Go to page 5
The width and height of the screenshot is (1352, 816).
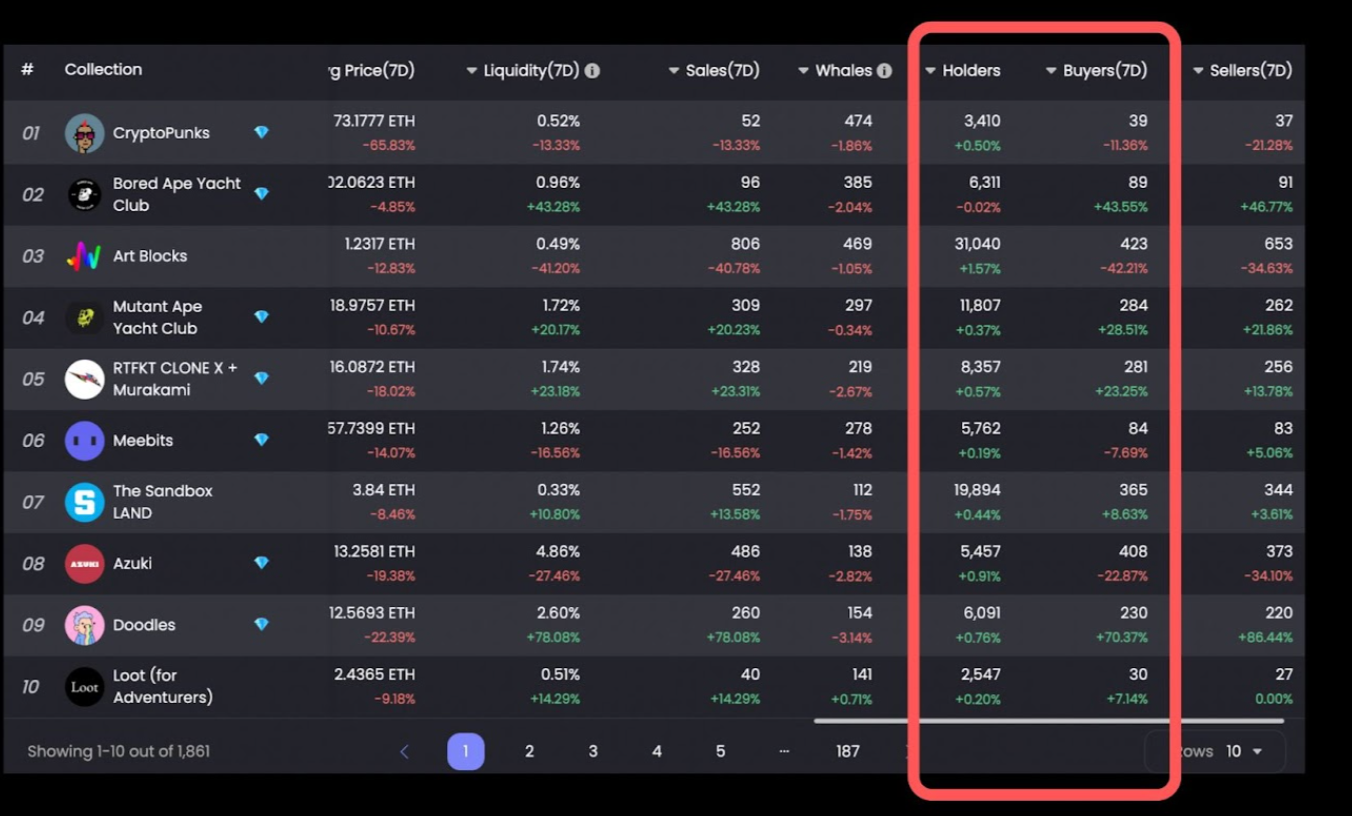coord(720,751)
